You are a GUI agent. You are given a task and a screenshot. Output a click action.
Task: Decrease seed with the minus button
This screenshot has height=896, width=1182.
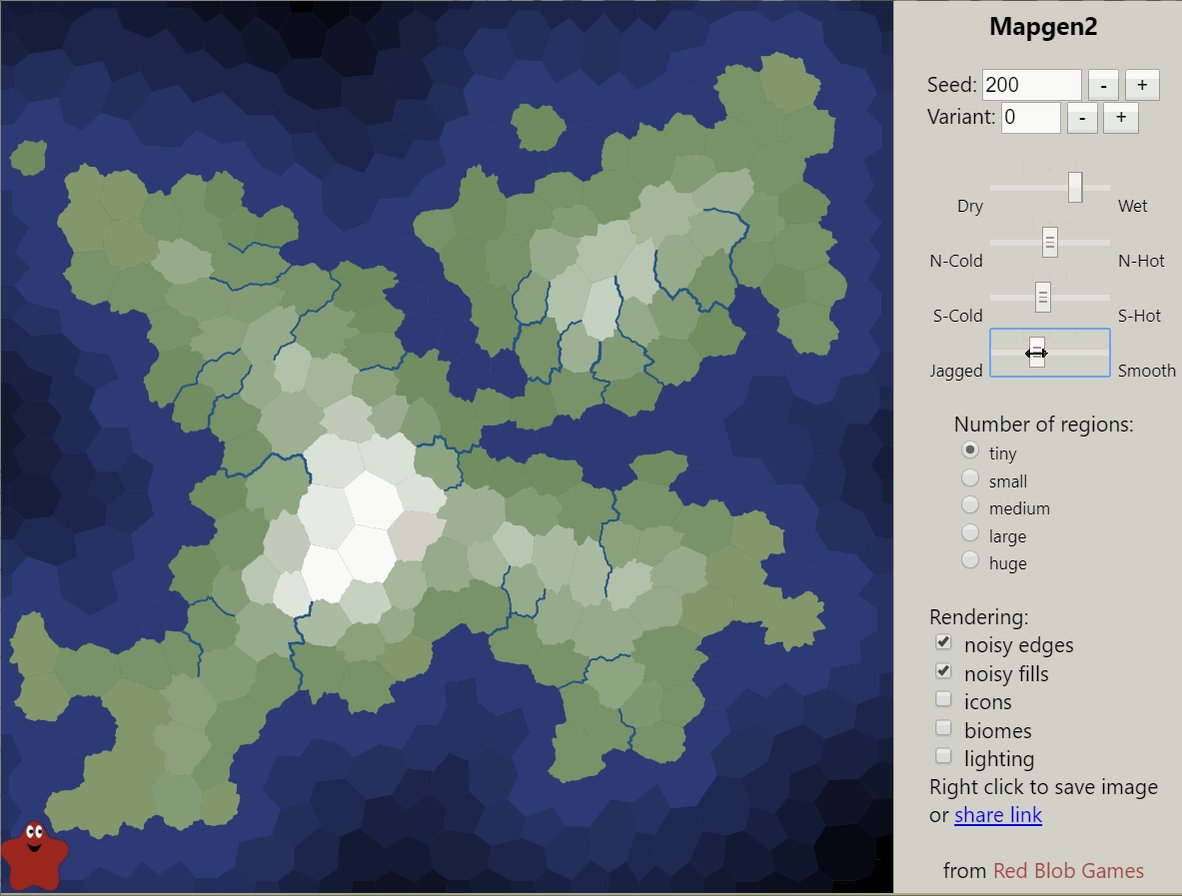(x=1103, y=85)
